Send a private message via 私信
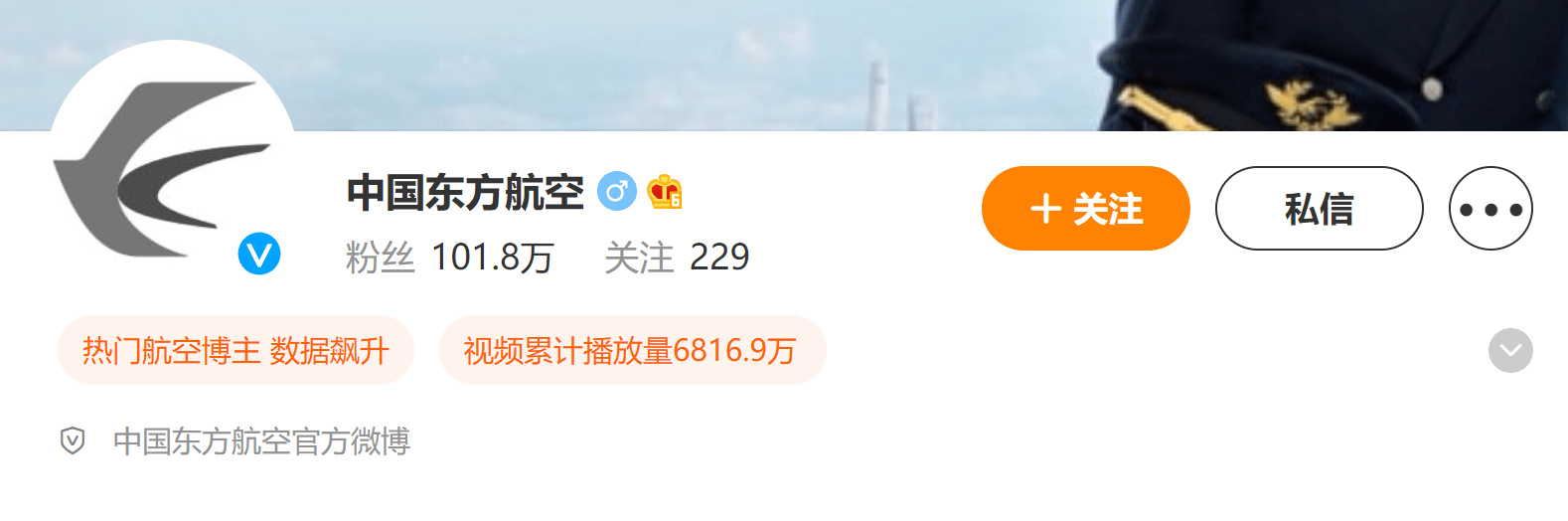This screenshot has height=521, width=1568. tap(1320, 208)
